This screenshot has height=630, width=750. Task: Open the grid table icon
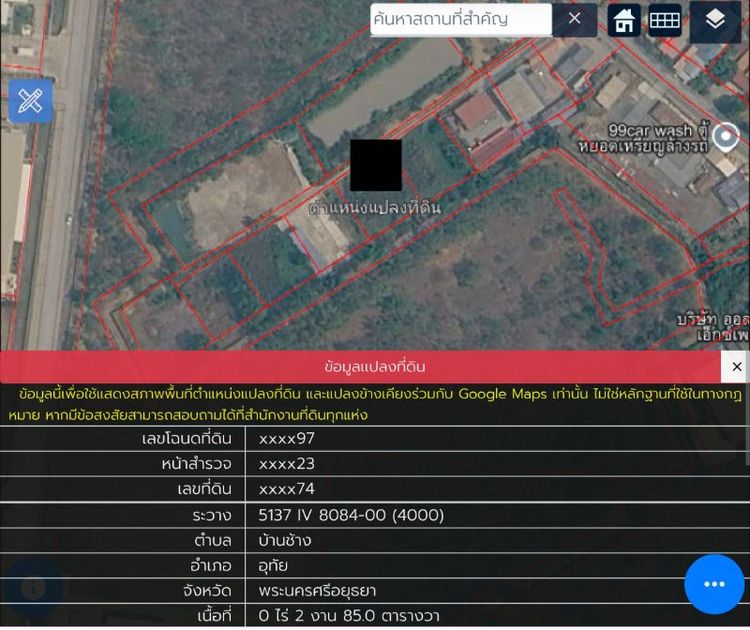[665, 20]
